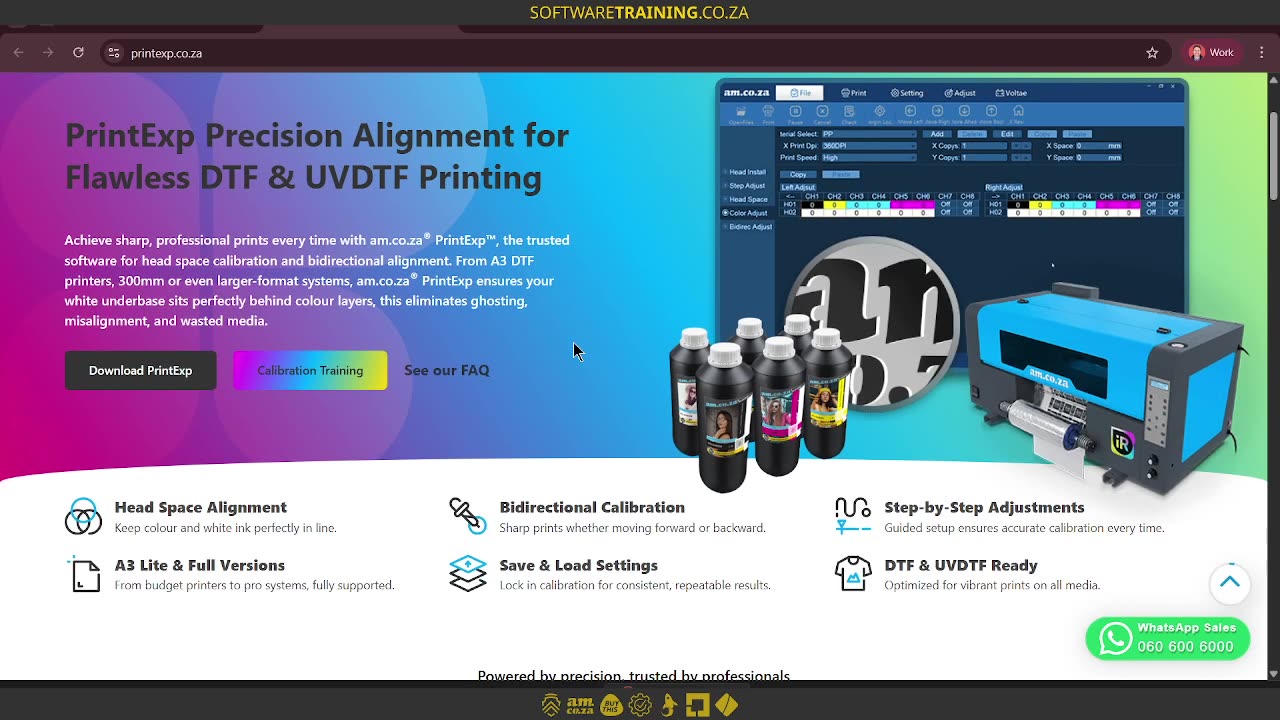The width and height of the screenshot is (1280, 720).
Task: Select the Step Adjust radio option
Action: pos(746,186)
